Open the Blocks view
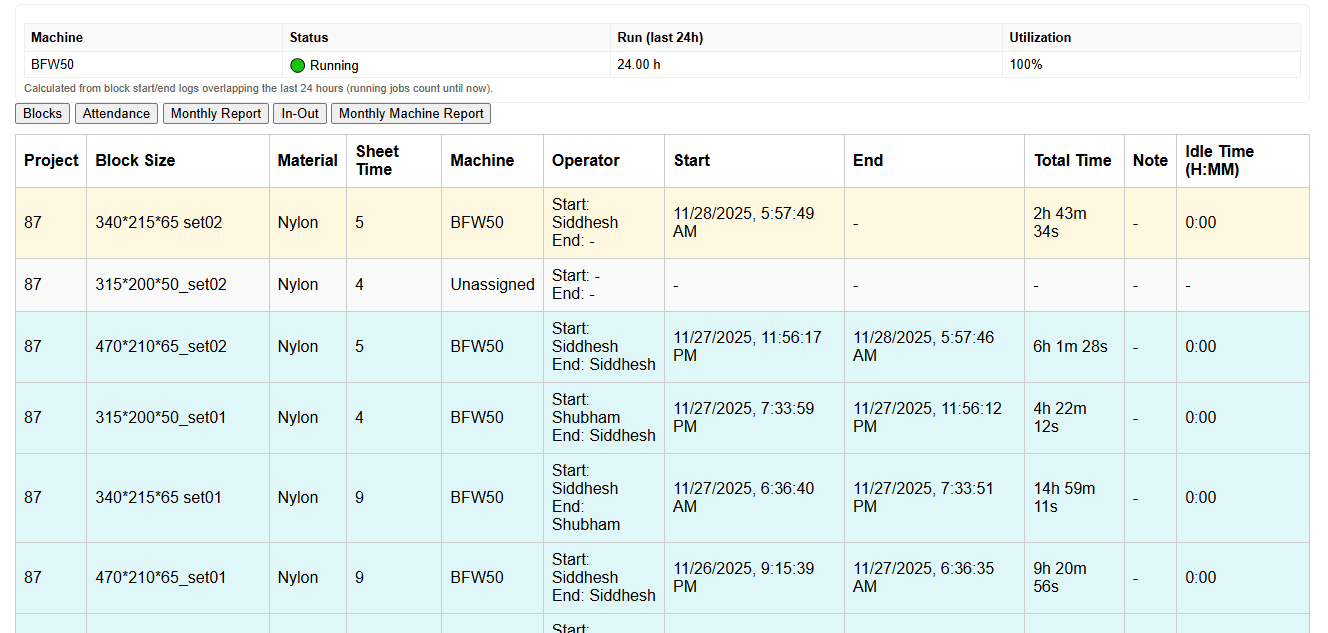The width and height of the screenshot is (1328, 633). click(x=42, y=113)
